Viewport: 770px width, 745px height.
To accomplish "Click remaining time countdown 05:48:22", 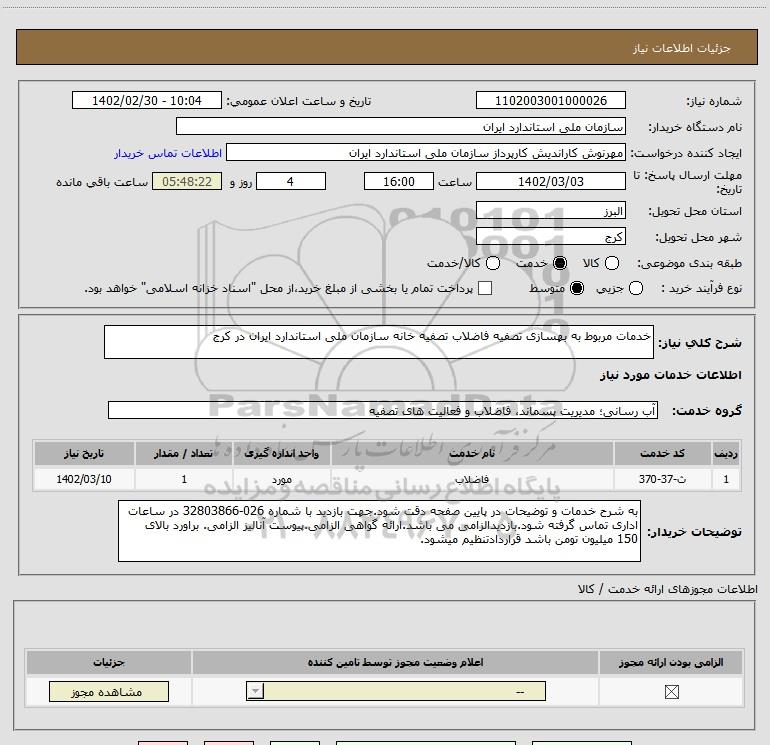I will [x=187, y=182].
